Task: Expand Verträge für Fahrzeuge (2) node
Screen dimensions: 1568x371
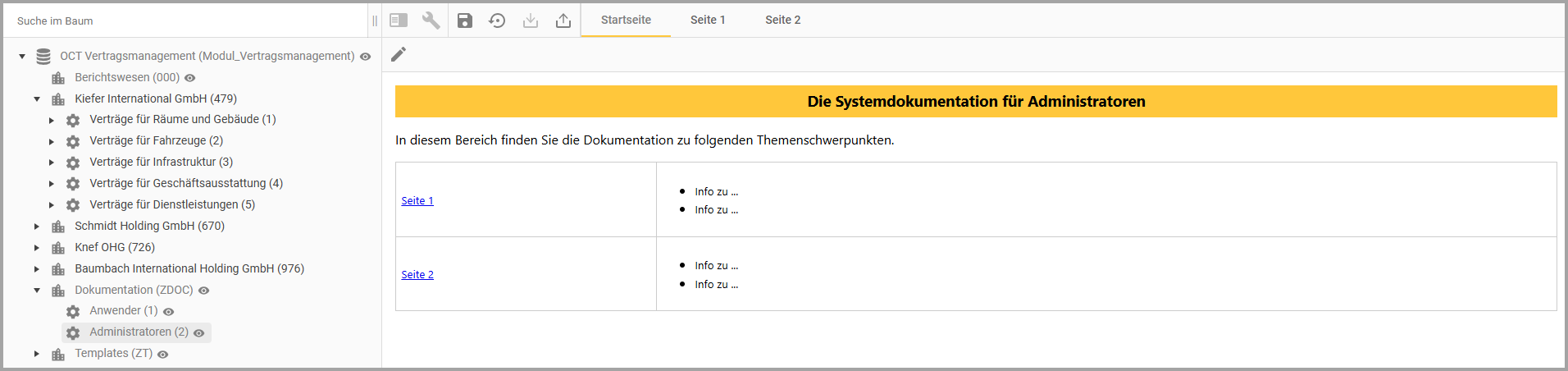Action: tap(52, 141)
